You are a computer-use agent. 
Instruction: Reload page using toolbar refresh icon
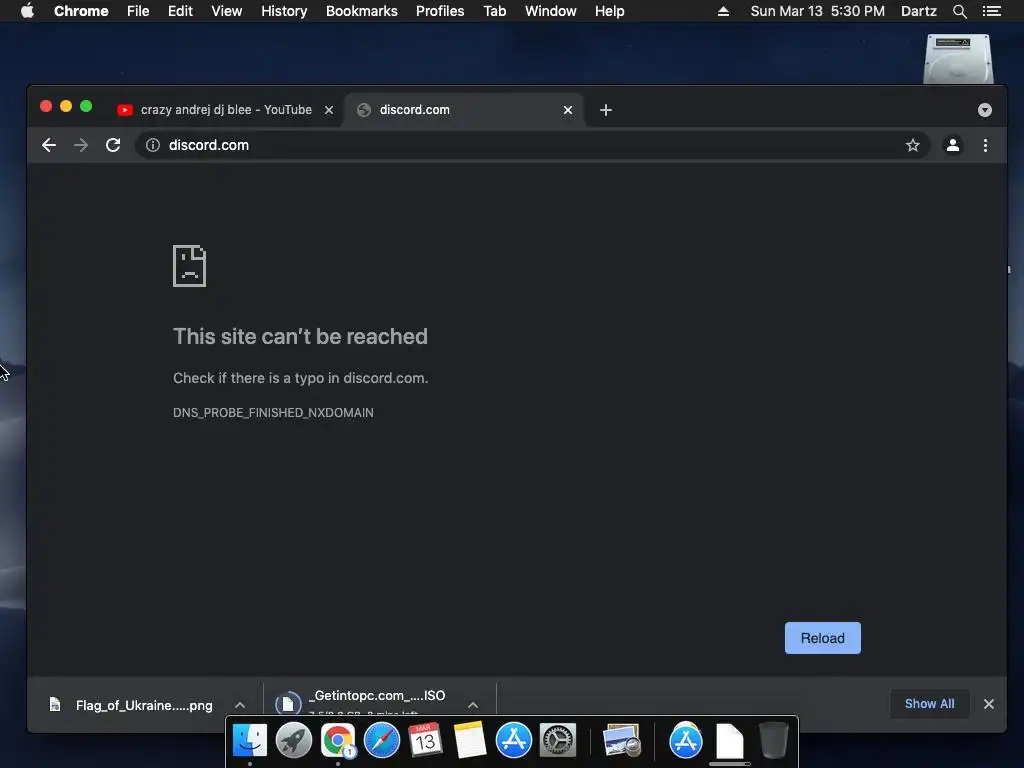tap(113, 145)
